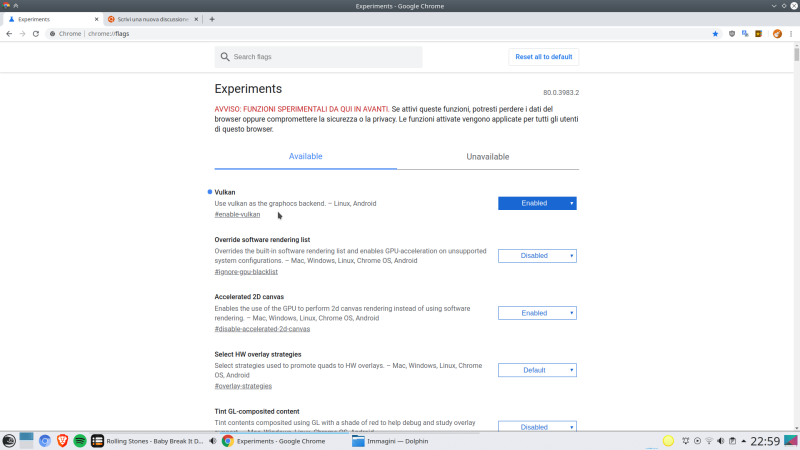Click the Accelerated 2D canvas title

tap(249, 296)
